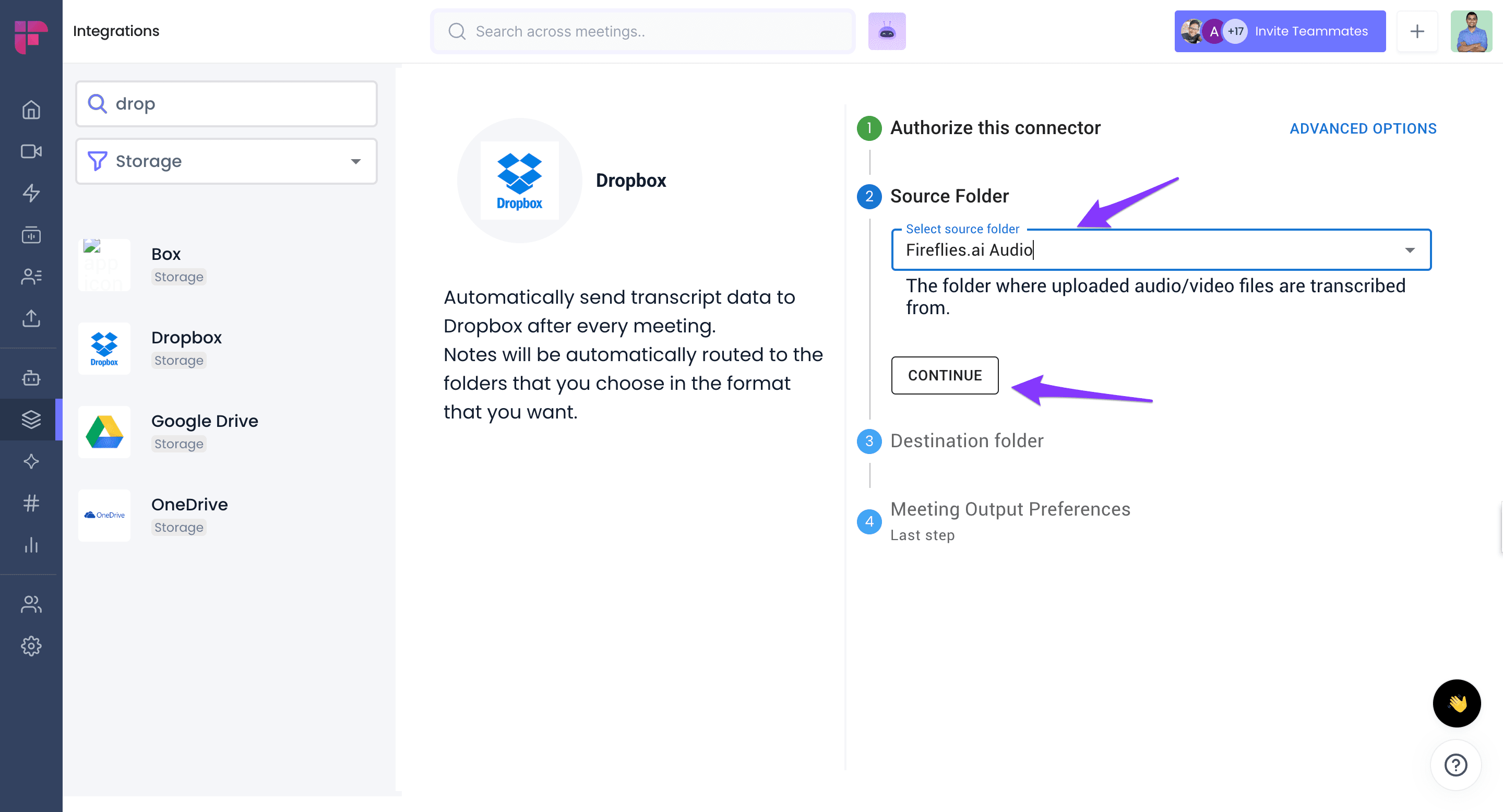
Task: Open the user profile avatar
Action: 1471,31
